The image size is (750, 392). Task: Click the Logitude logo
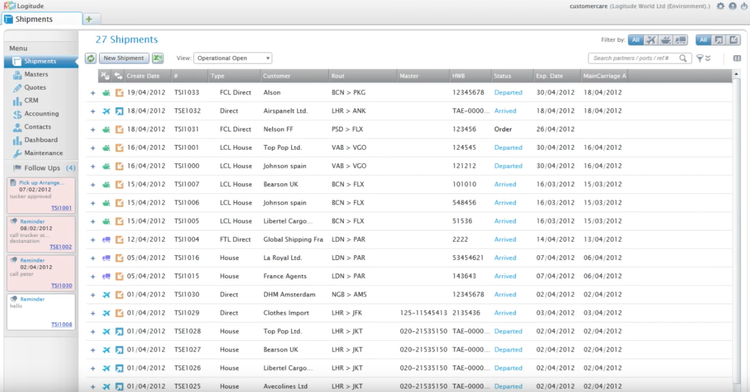(23, 6)
